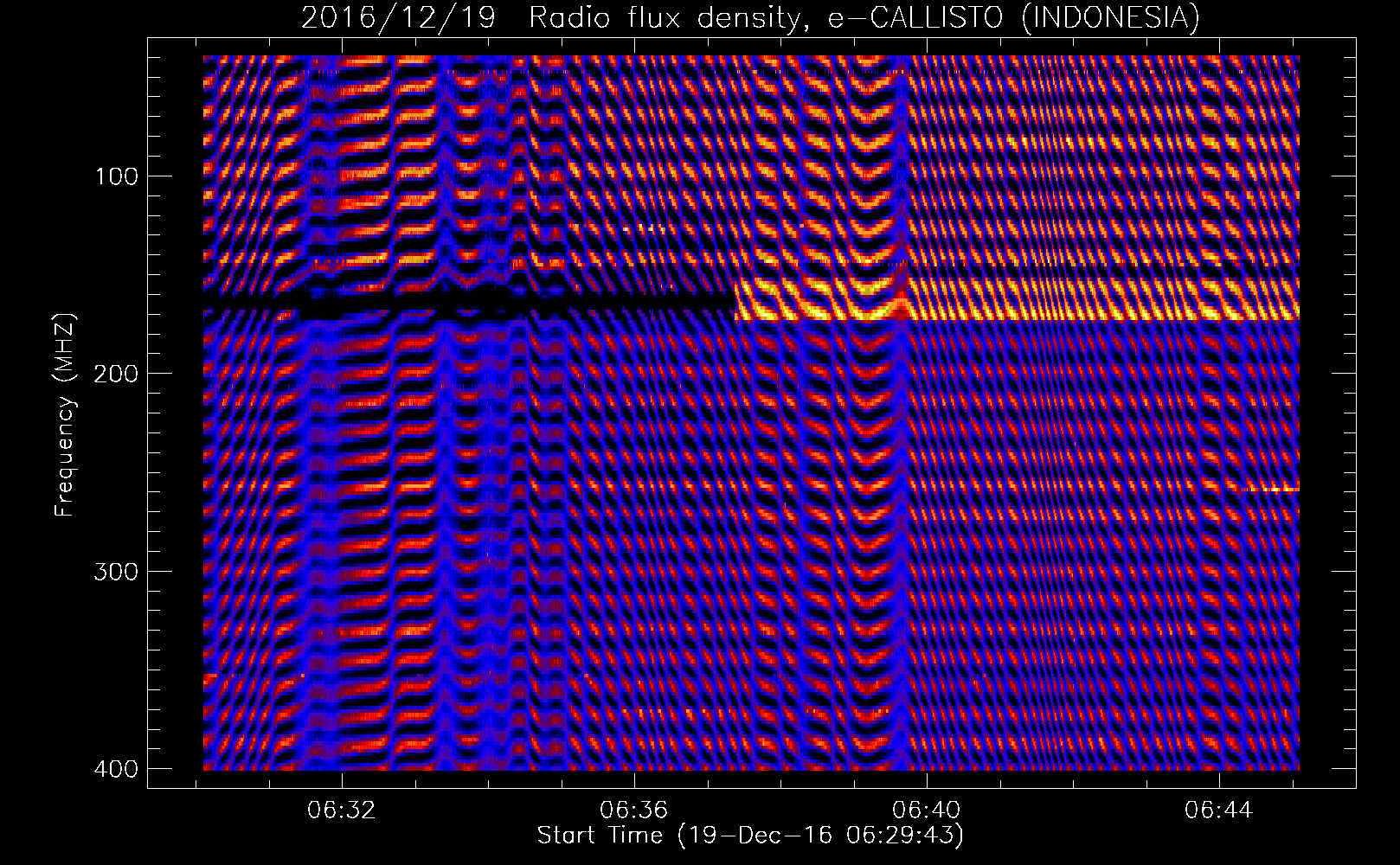
Task: Click the 200 frequency tick label
Action: point(114,374)
